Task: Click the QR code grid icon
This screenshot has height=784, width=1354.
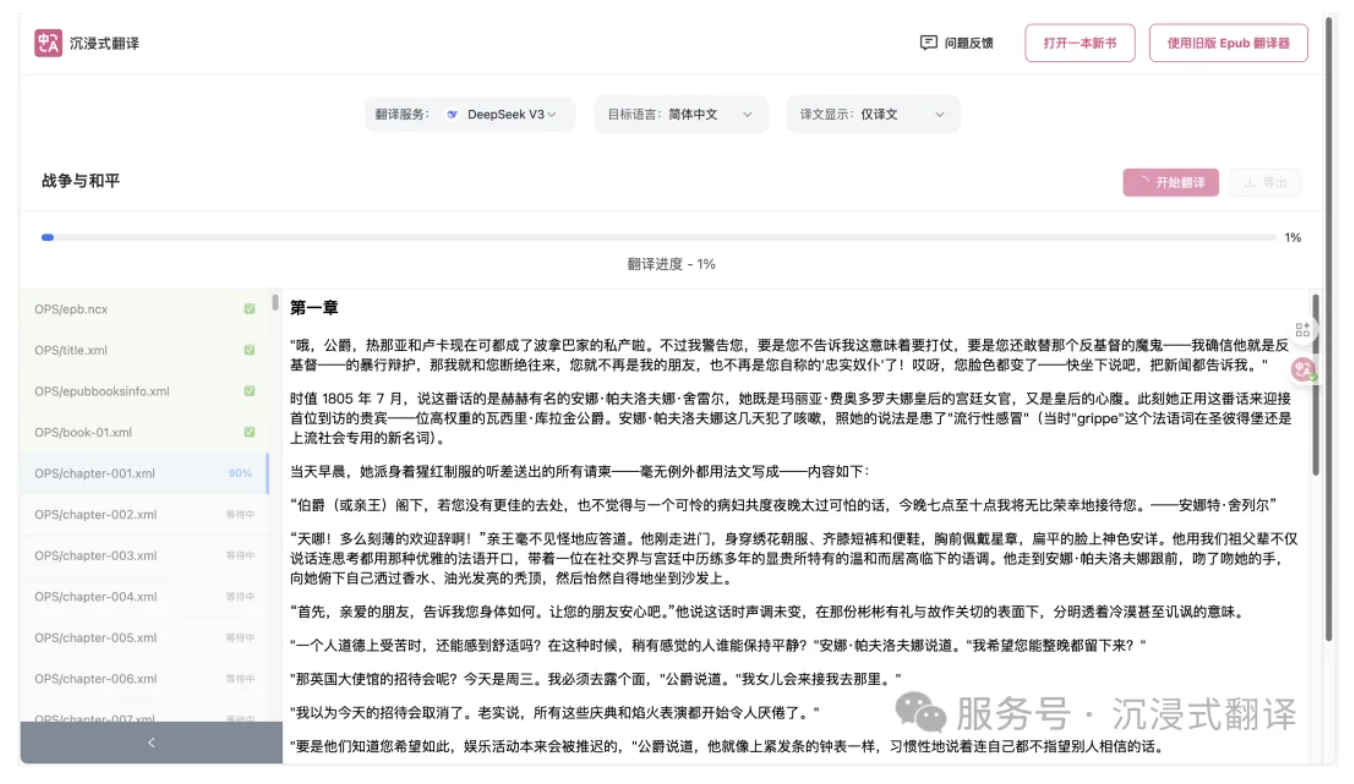Action: click(x=1302, y=329)
